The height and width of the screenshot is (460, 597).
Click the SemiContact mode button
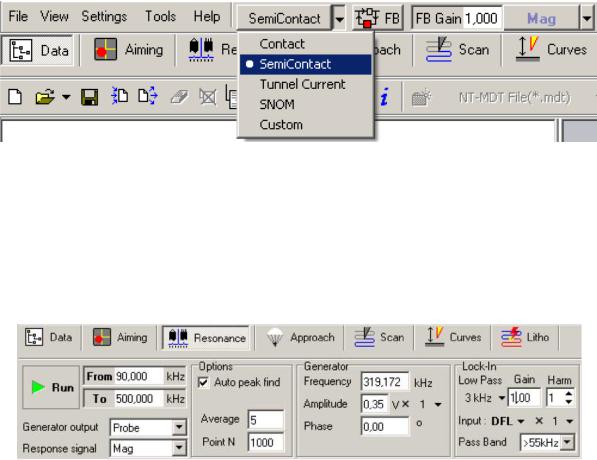pos(284,18)
